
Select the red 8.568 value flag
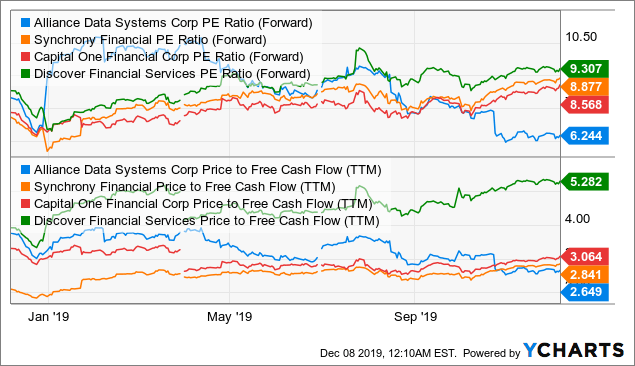tap(585, 105)
